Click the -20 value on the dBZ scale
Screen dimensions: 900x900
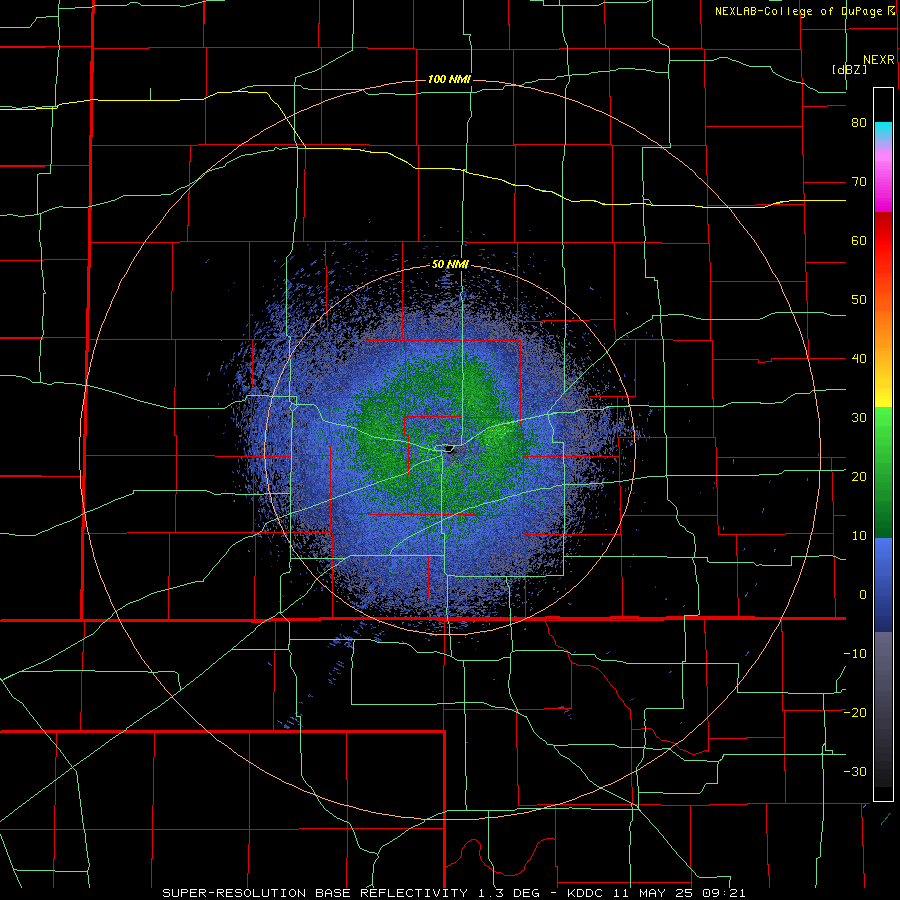pos(855,713)
